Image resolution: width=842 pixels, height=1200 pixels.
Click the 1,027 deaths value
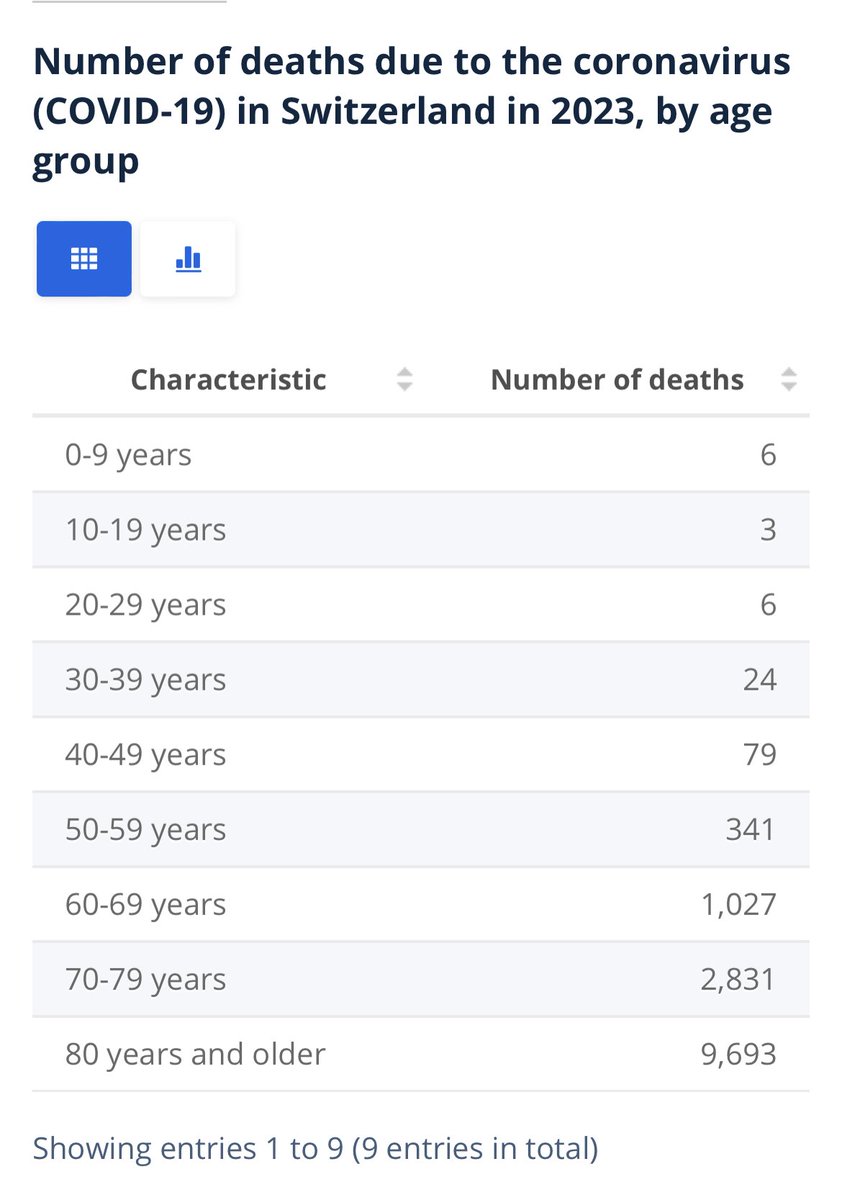point(738,905)
